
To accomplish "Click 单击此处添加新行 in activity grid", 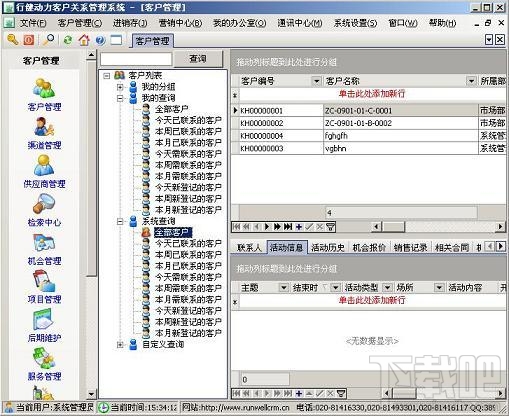I will pyautogui.click(x=372, y=300).
